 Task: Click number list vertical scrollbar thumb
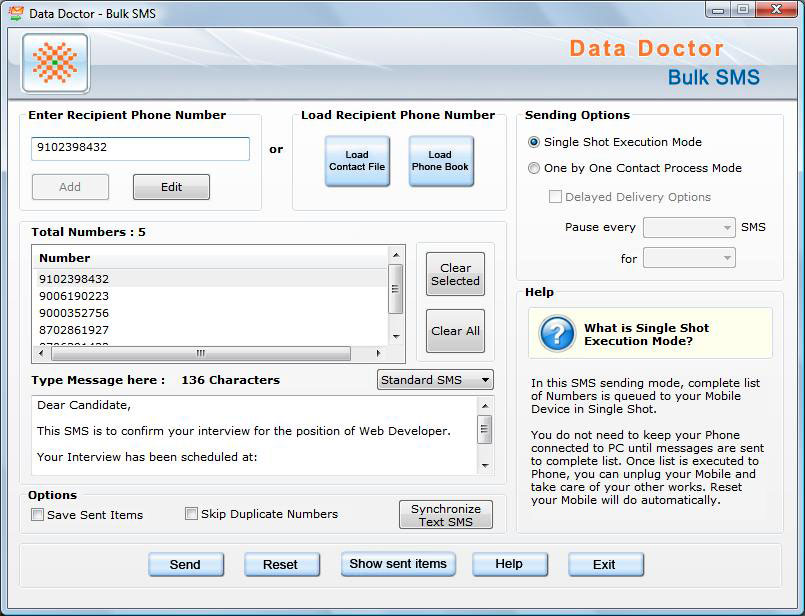[x=395, y=288]
